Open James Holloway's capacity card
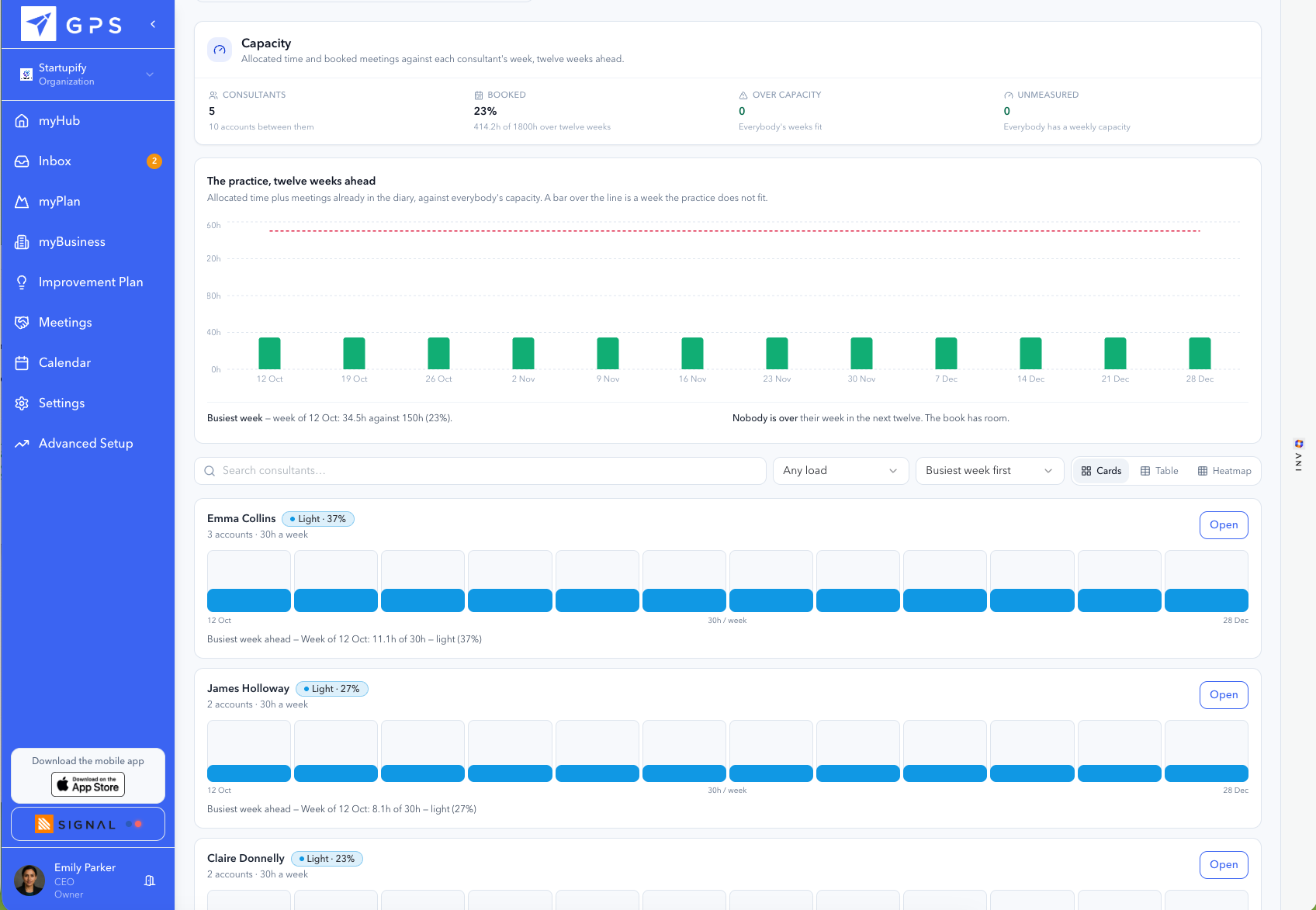This screenshot has width=1316, height=910. click(x=1224, y=695)
